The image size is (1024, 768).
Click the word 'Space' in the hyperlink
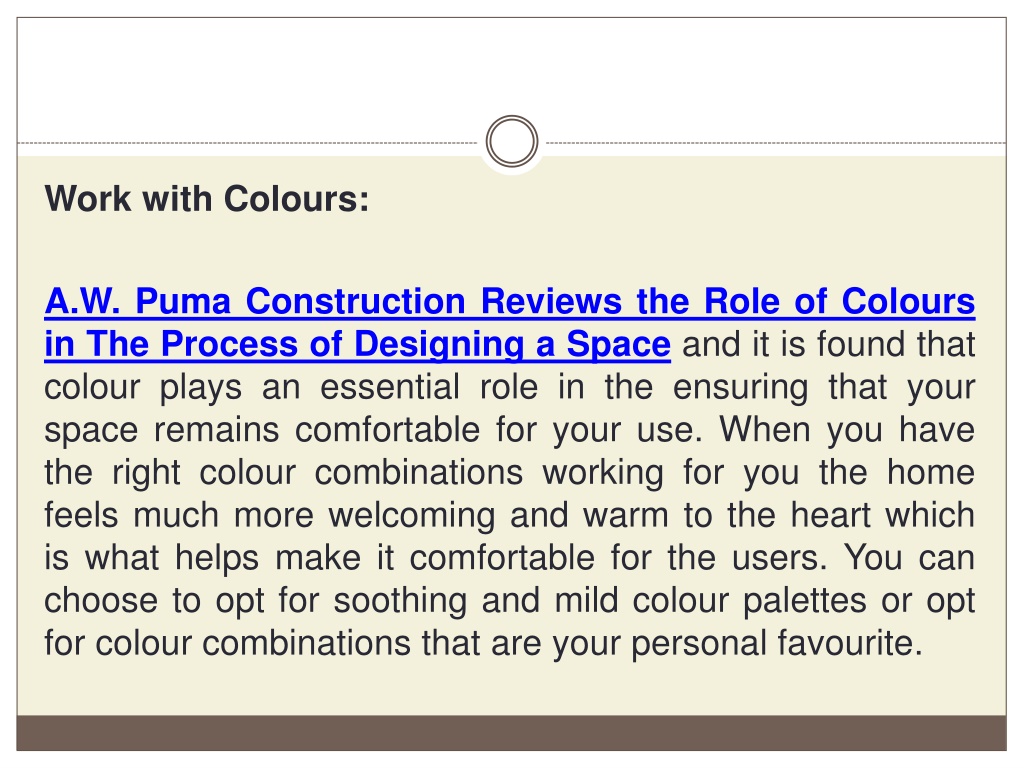point(618,344)
